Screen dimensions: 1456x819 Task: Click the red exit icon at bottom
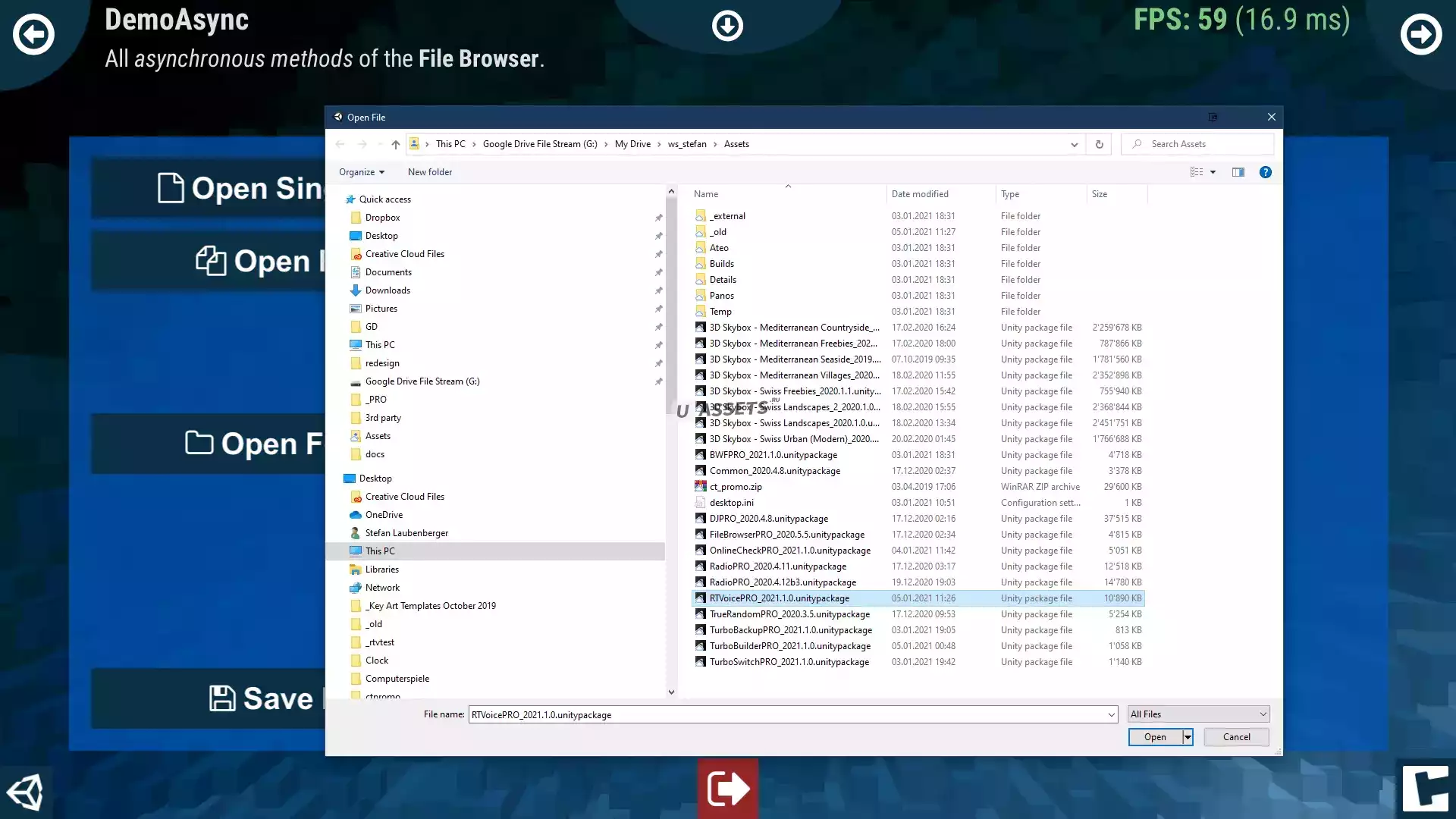click(727, 788)
